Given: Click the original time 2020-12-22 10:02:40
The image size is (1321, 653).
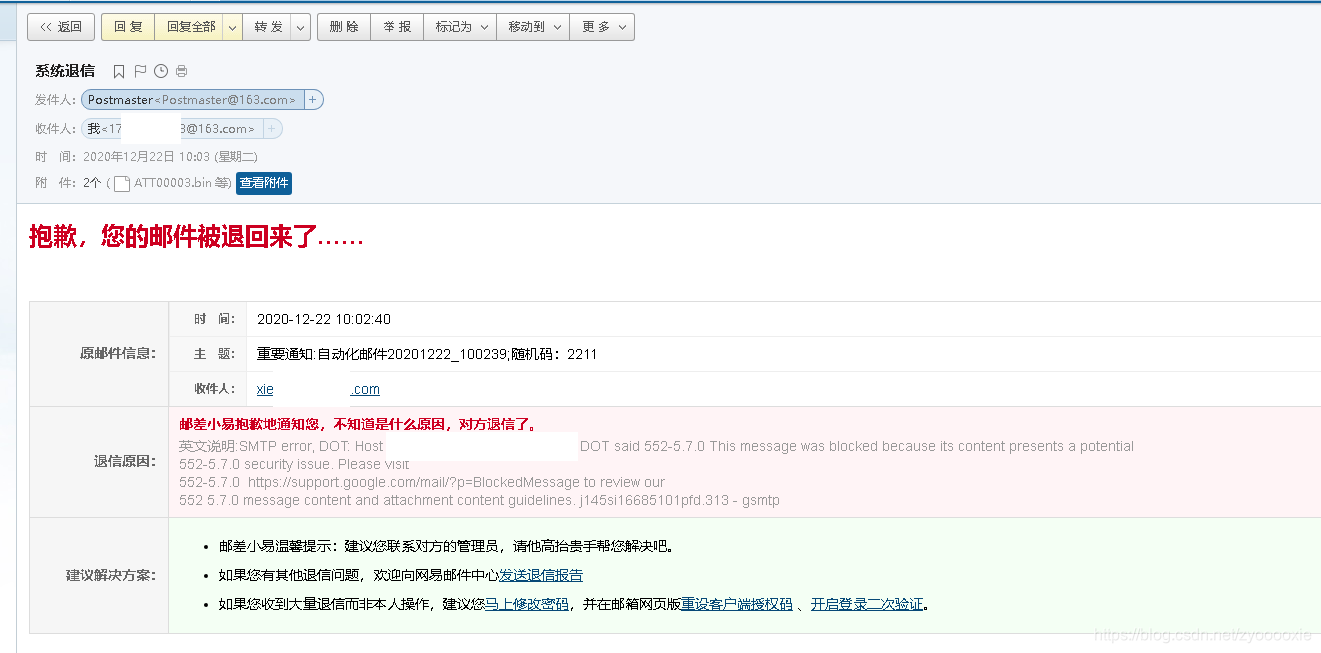Looking at the screenshot, I should point(324,319).
